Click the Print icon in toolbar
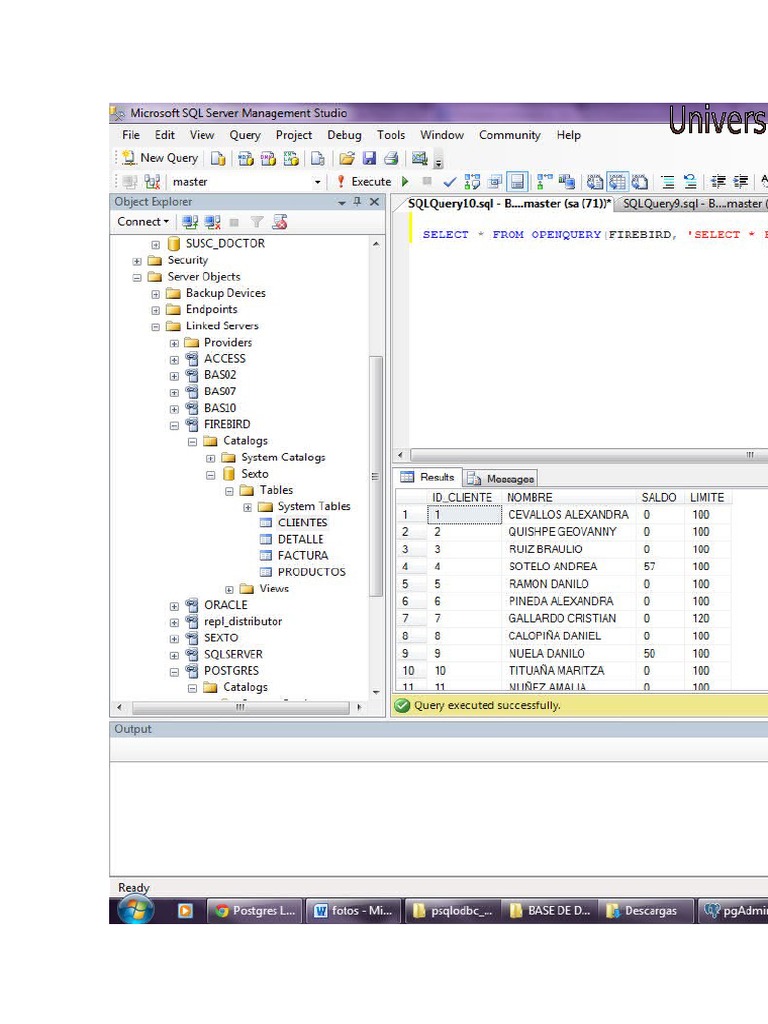This screenshot has height=1024, width=768. click(391, 158)
